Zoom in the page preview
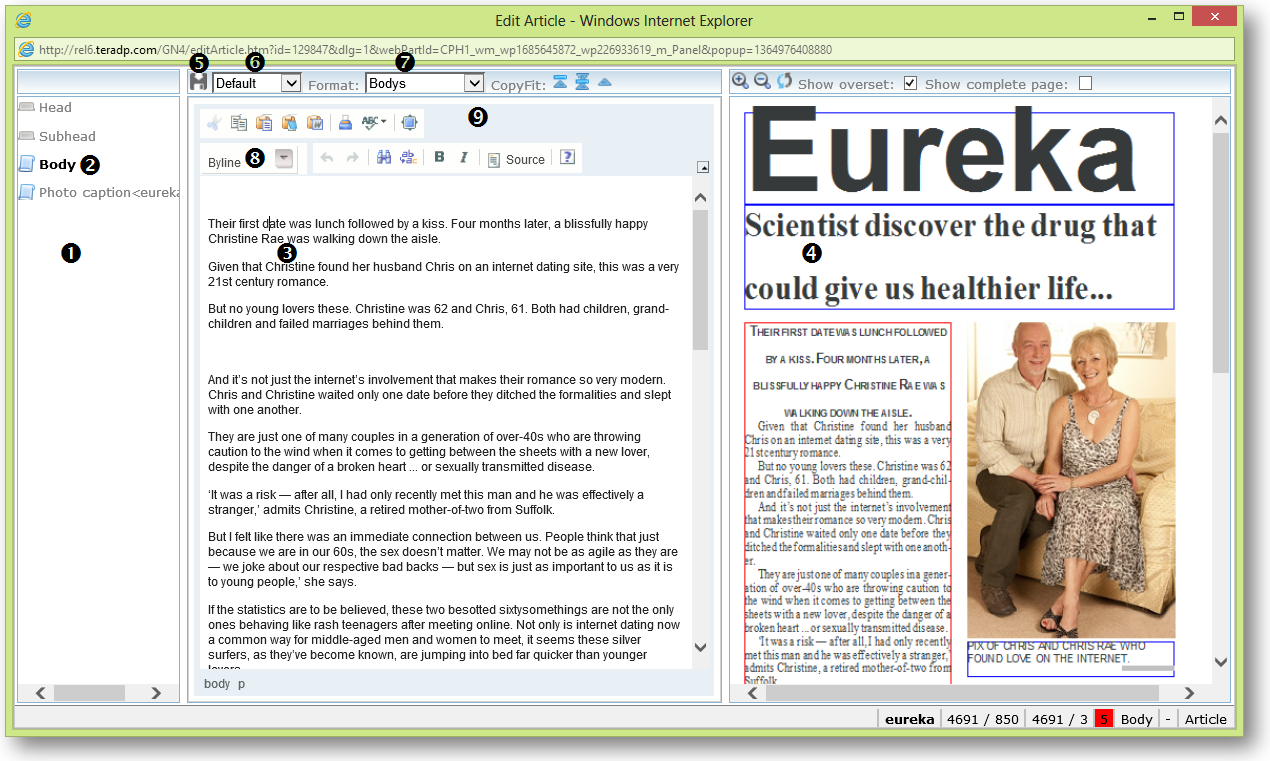Screen dimensions: 1270x761 point(741,82)
